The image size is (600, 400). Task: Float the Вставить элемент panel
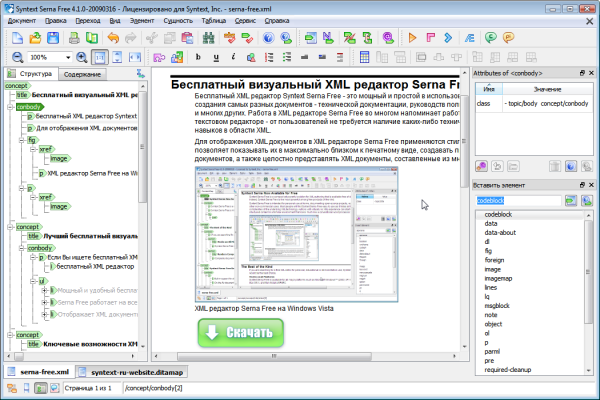(582, 185)
